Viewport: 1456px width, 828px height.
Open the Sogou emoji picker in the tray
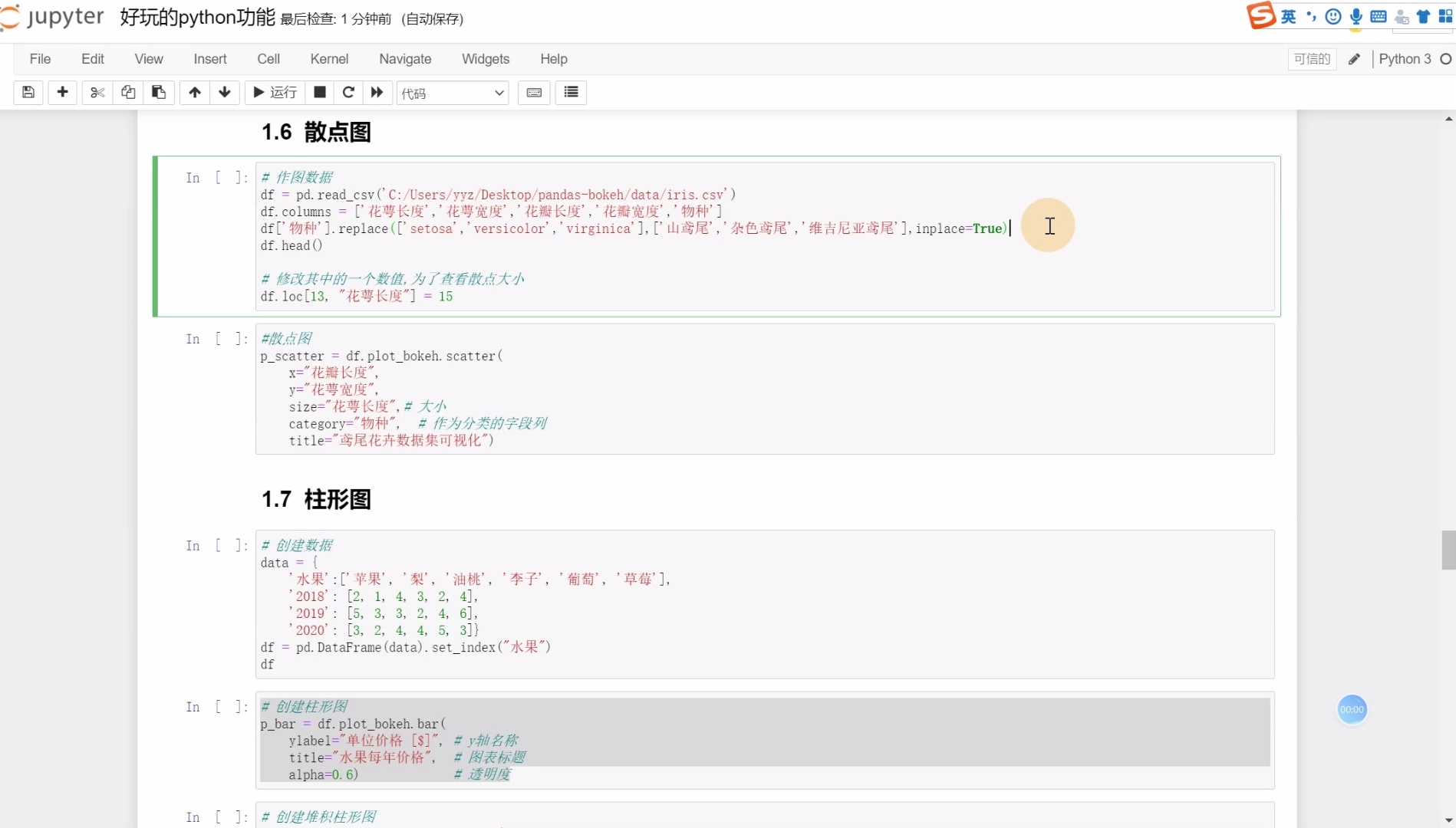click(x=1332, y=16)
